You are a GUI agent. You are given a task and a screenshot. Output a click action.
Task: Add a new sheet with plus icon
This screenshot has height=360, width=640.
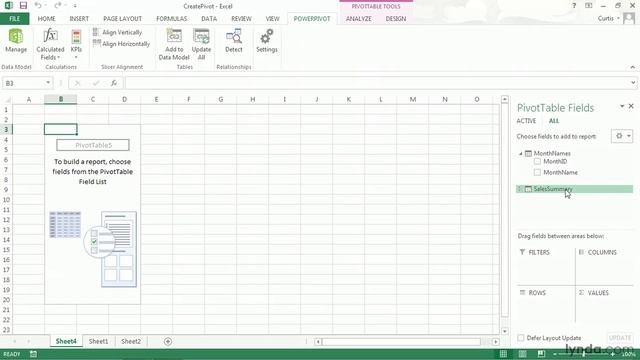168,341
